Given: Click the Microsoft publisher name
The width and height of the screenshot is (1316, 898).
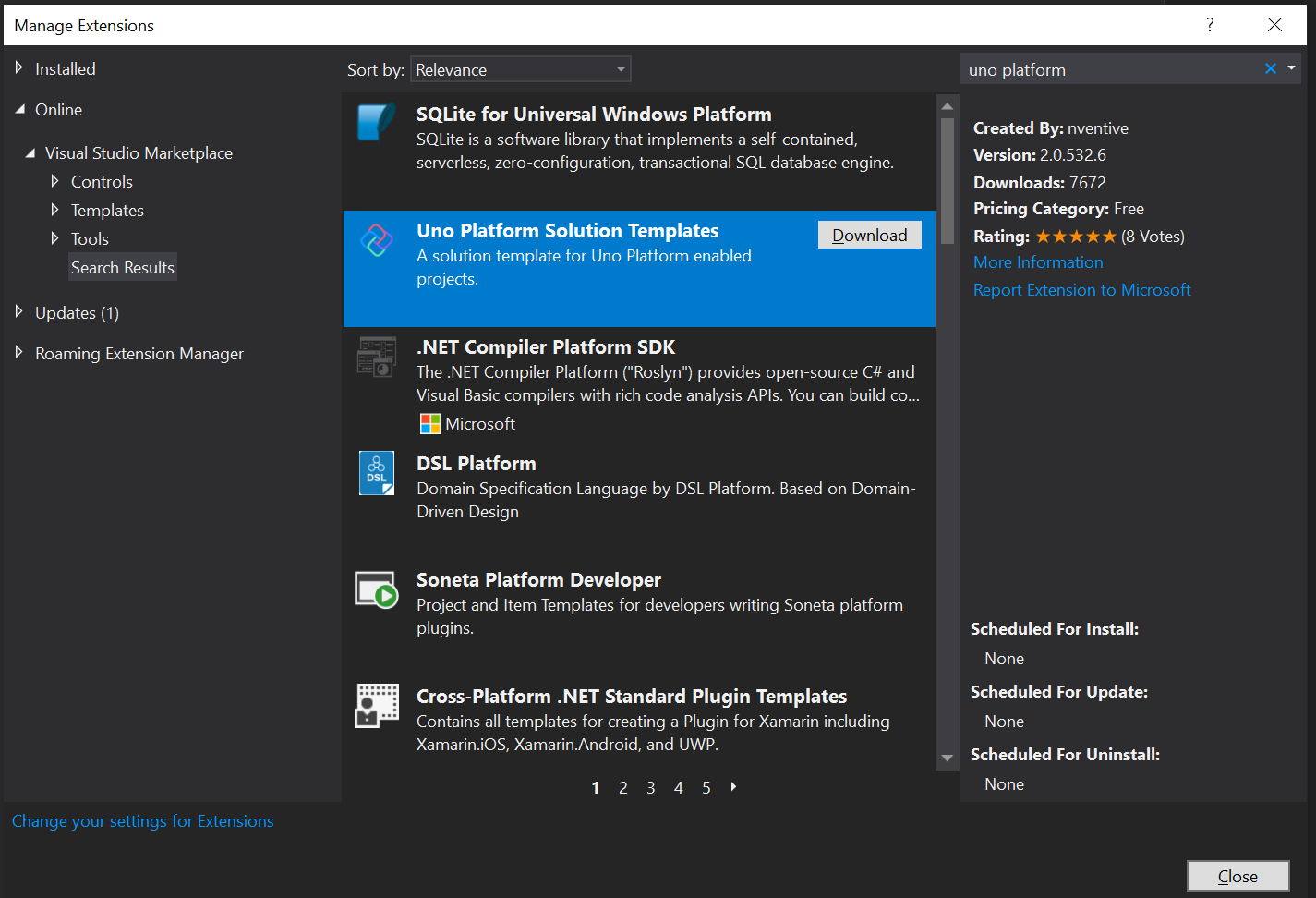Looking at the screenshot, I should (480, 424).
